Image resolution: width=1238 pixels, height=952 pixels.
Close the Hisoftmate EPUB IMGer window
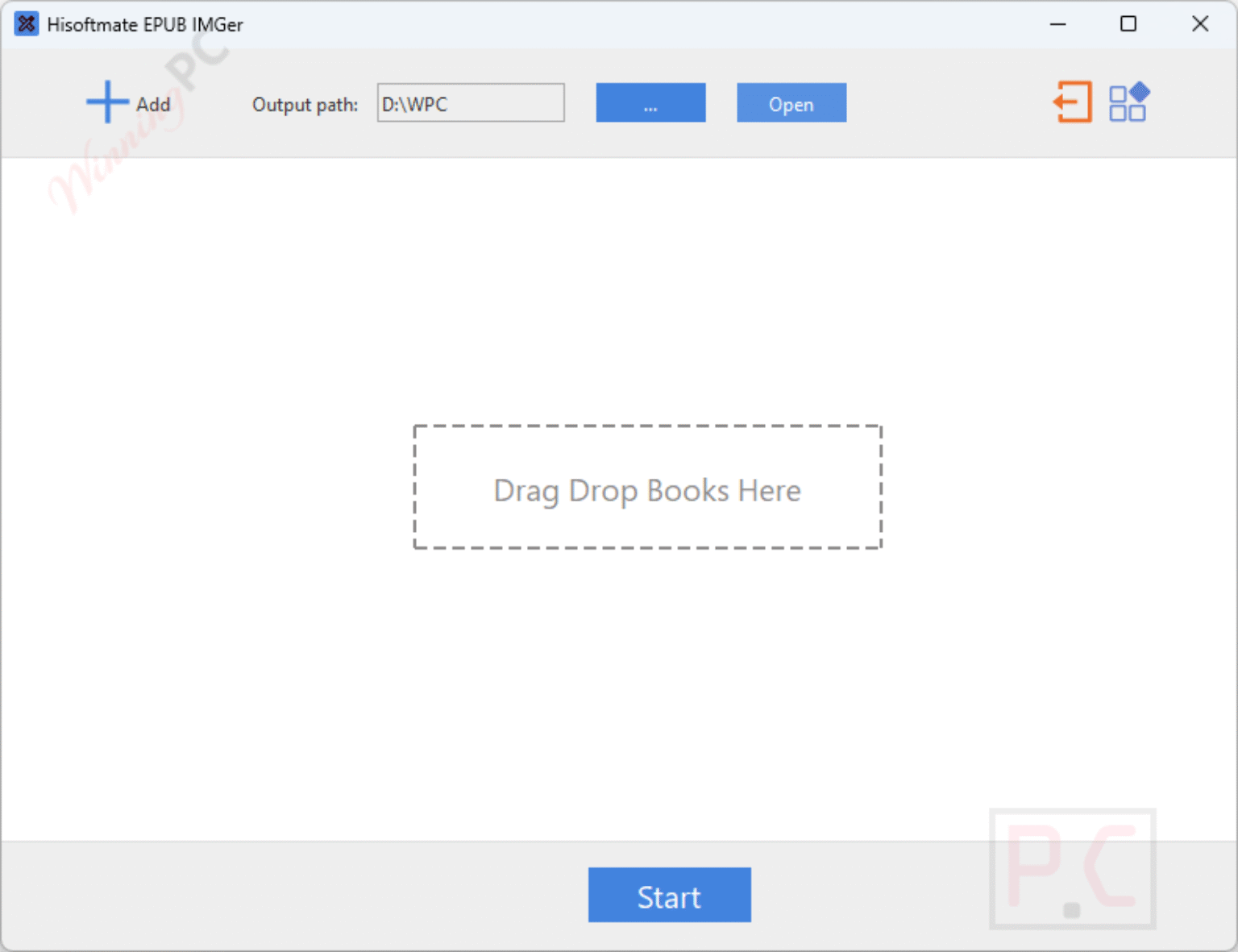[1200, 24]
